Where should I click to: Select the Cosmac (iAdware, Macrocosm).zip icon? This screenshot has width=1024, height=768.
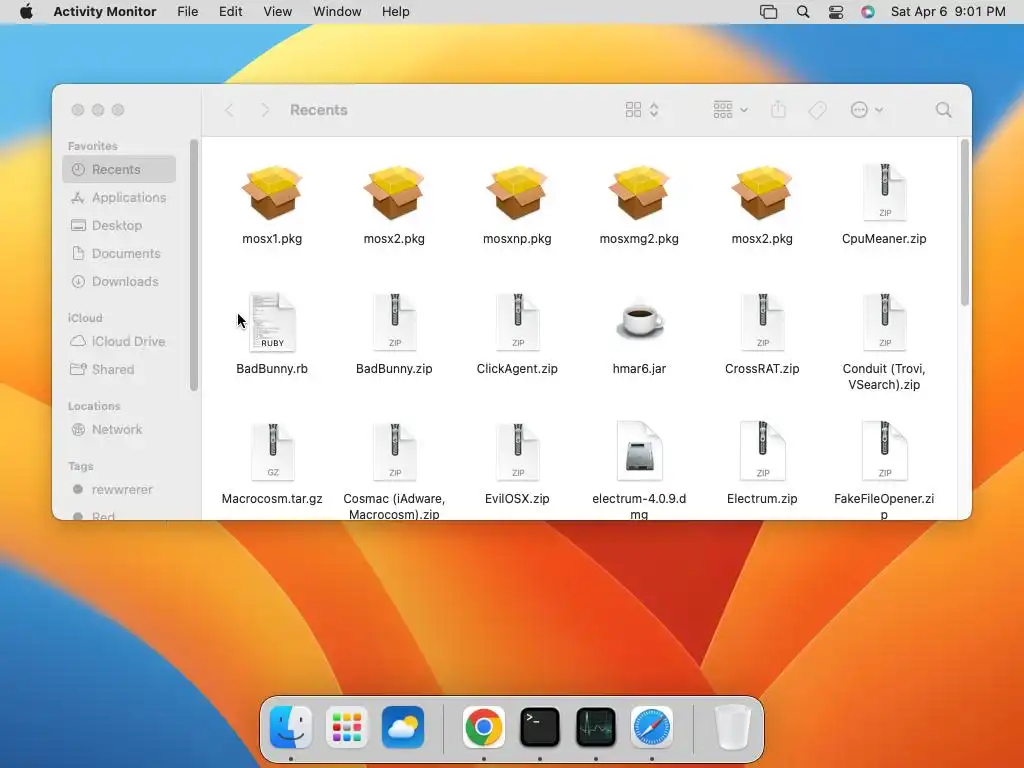click(394, 452)
